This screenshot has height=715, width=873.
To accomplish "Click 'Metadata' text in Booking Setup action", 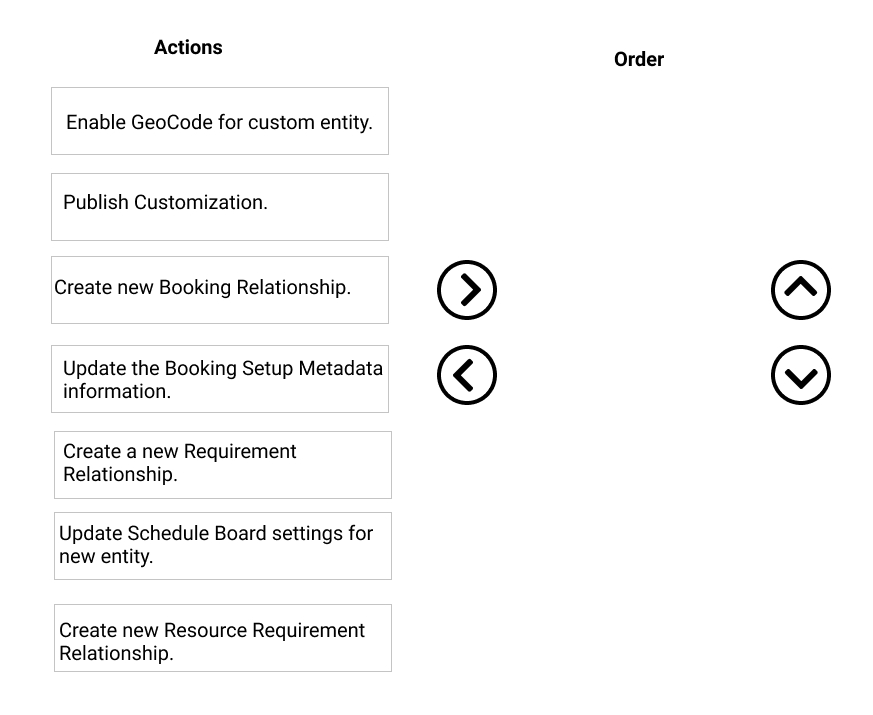I will click(x=341, y=368).
